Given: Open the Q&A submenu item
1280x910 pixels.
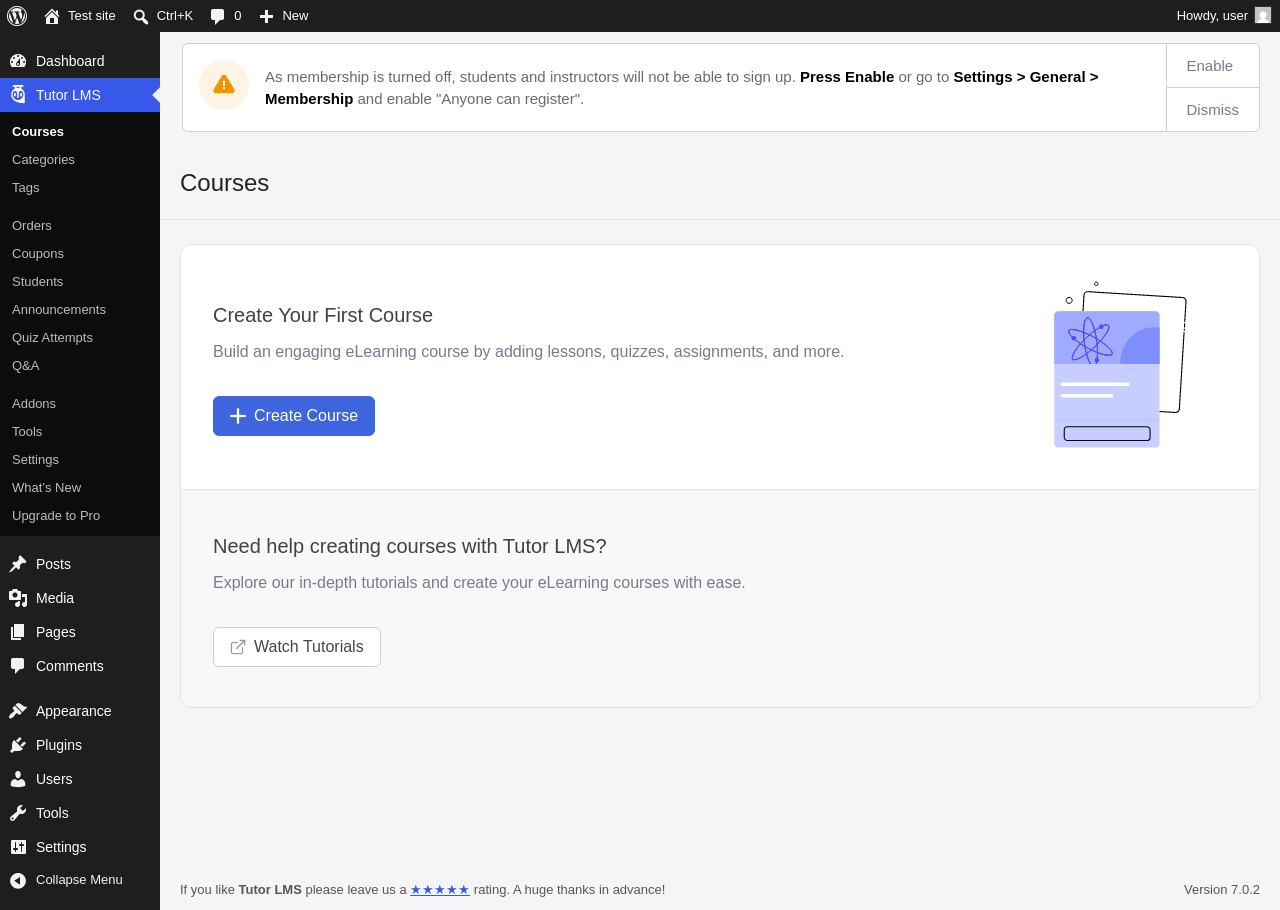Looking at the screenshot, I should coord(26,365).
